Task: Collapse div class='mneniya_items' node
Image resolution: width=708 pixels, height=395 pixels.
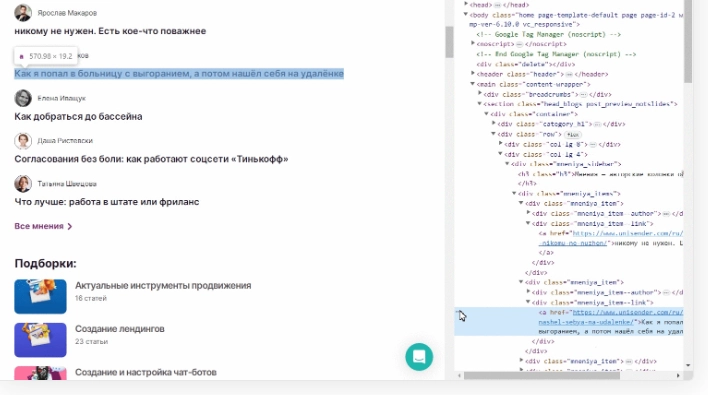Action: coord(514,193)
